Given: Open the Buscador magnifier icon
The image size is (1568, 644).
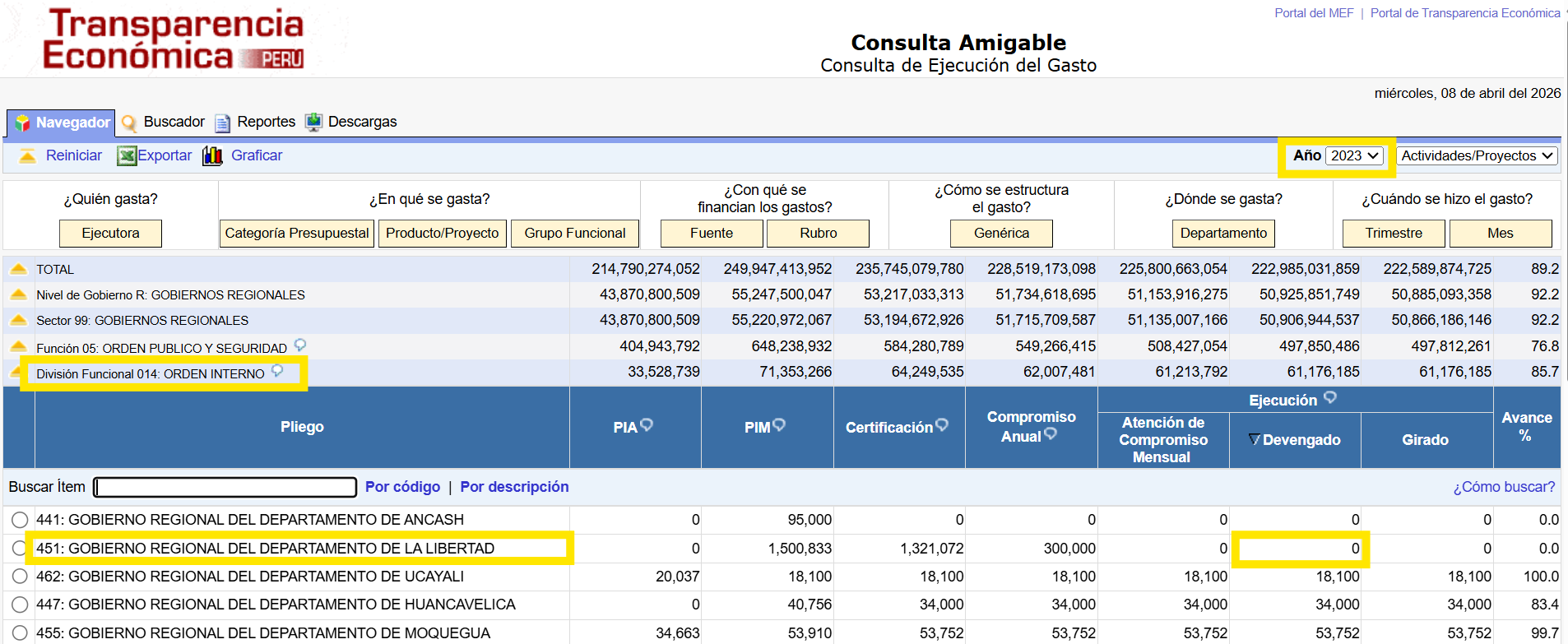Looking at the screenshot, I should pyautogui.click(x=129, y=123).
